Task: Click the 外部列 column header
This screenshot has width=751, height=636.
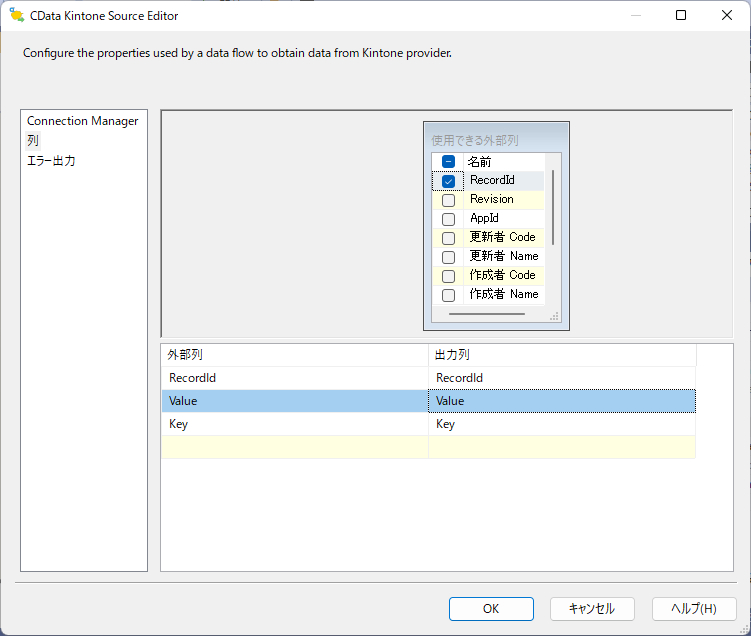Action: pos(295,355)
